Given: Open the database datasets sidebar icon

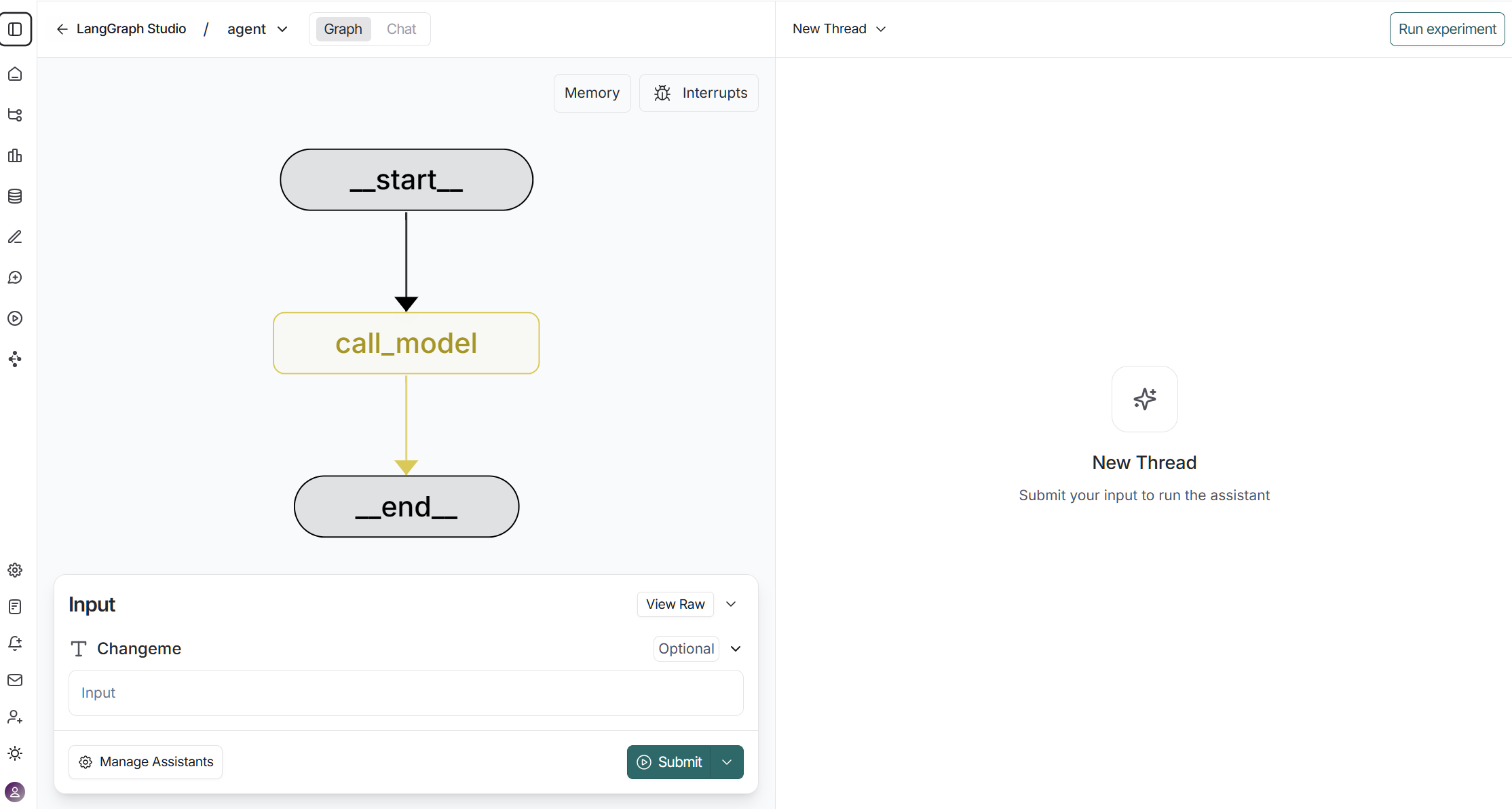Looking at the screenshot, I should coord(15,196).
